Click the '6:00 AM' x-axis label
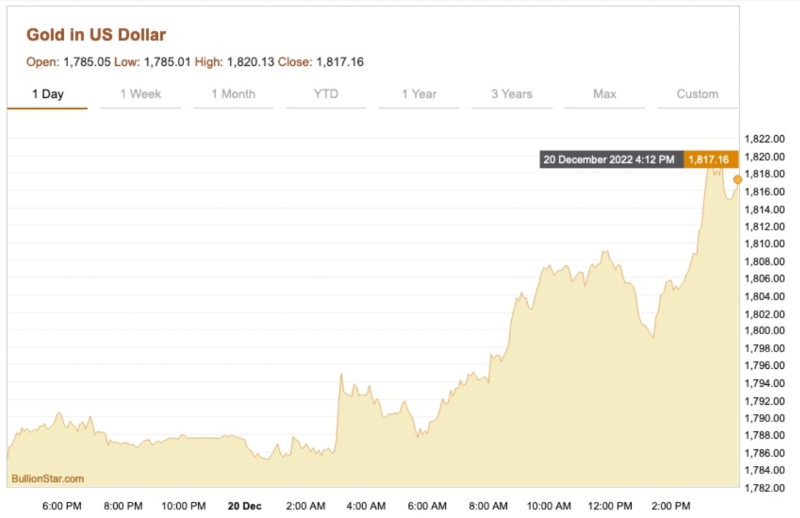 (x=427, y=506)
